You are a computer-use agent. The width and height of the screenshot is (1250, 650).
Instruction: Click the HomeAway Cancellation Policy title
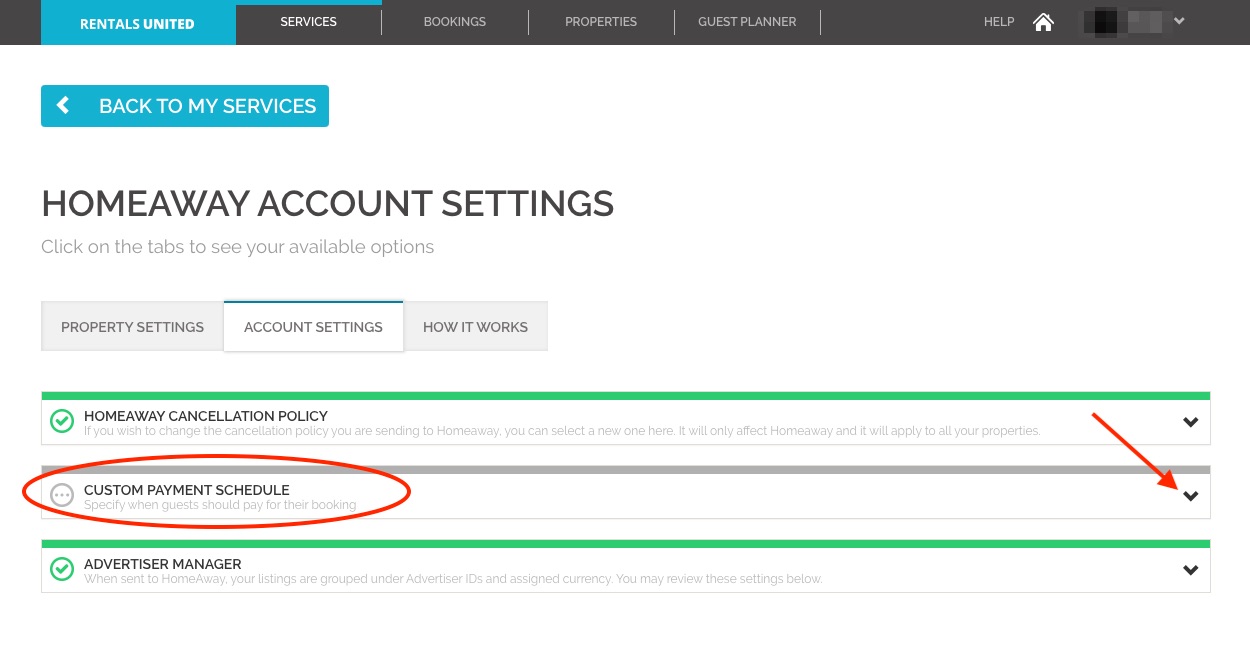coord(206,416)
